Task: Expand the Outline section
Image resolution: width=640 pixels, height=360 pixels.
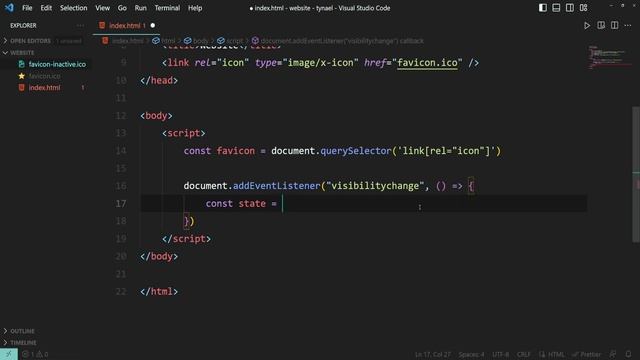Action: tap(22, 331)
